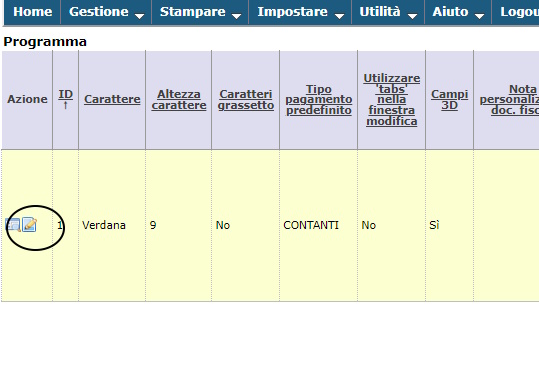This screenshot has height=366, width=539.
Task: Go to the Home page
Action: [x=33, y=12]
